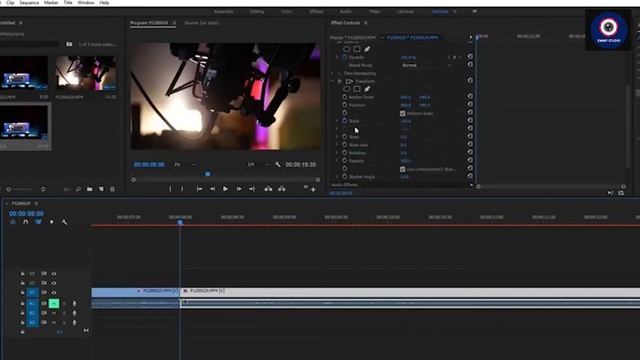Select the highlighted sequence thumbnail in Project panel
Screen dimensions: 640x360
click(24, 122)
